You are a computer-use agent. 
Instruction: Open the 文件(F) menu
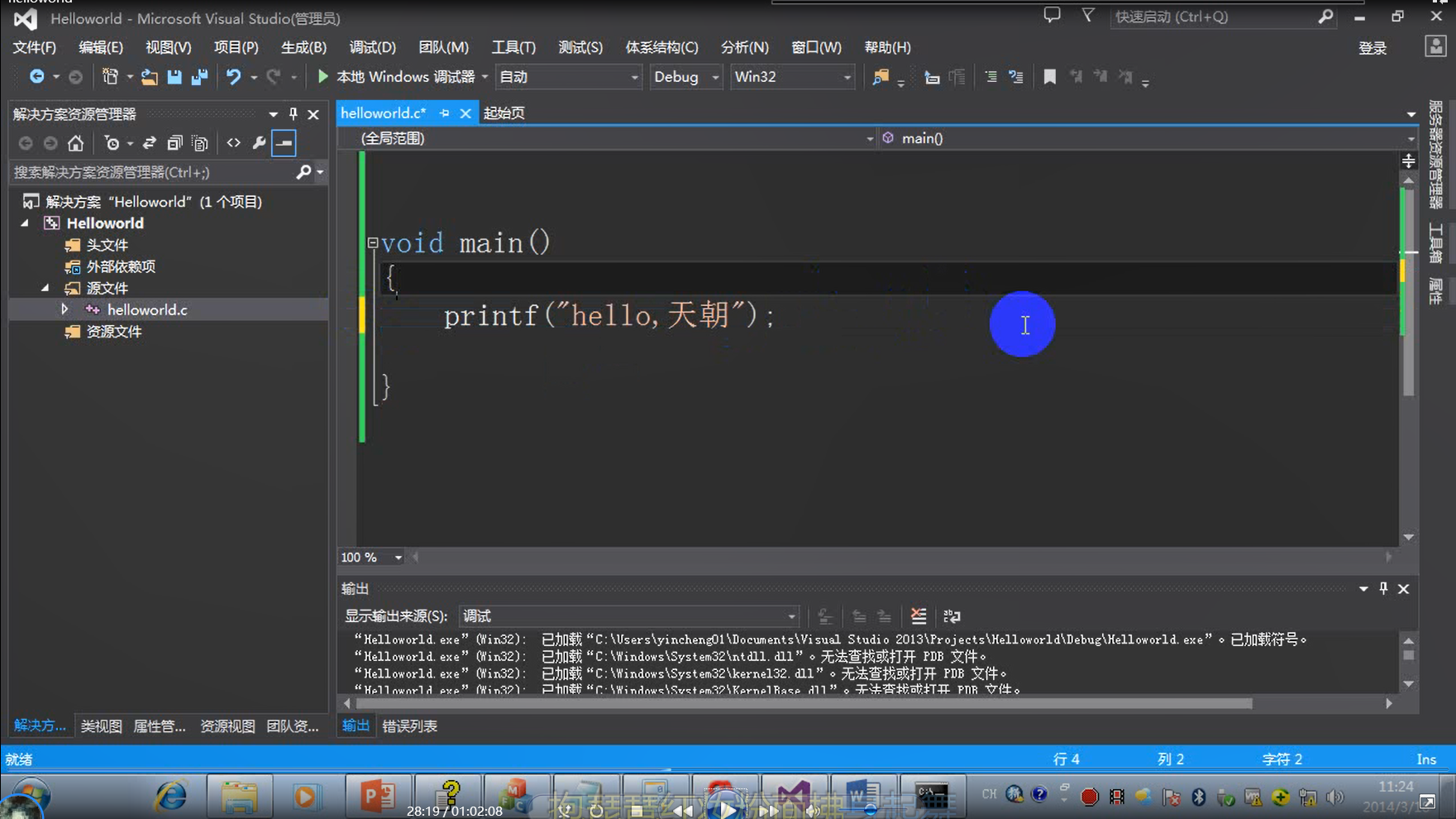(34, 47)
